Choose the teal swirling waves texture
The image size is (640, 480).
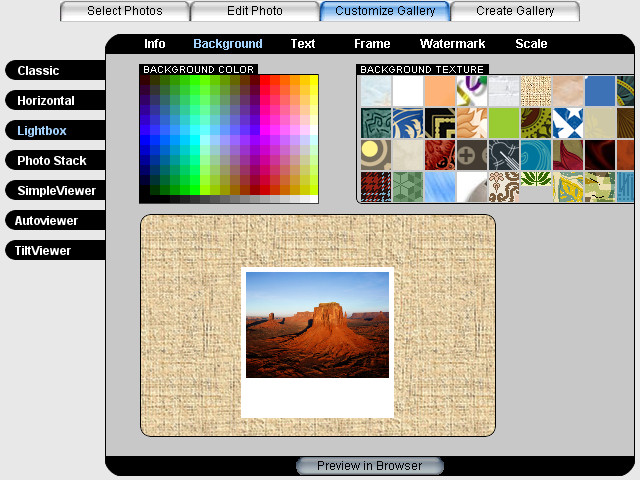(536, 155)
